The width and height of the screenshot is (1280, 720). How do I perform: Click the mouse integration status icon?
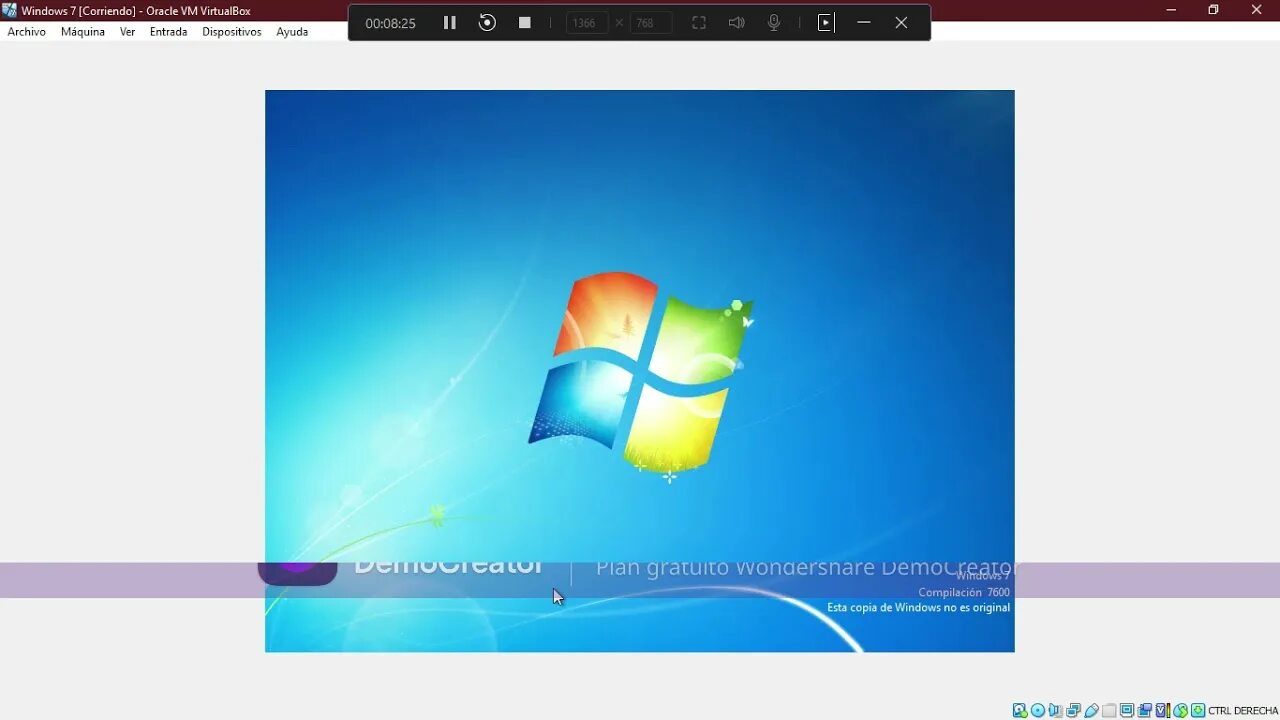point(1180,710)
